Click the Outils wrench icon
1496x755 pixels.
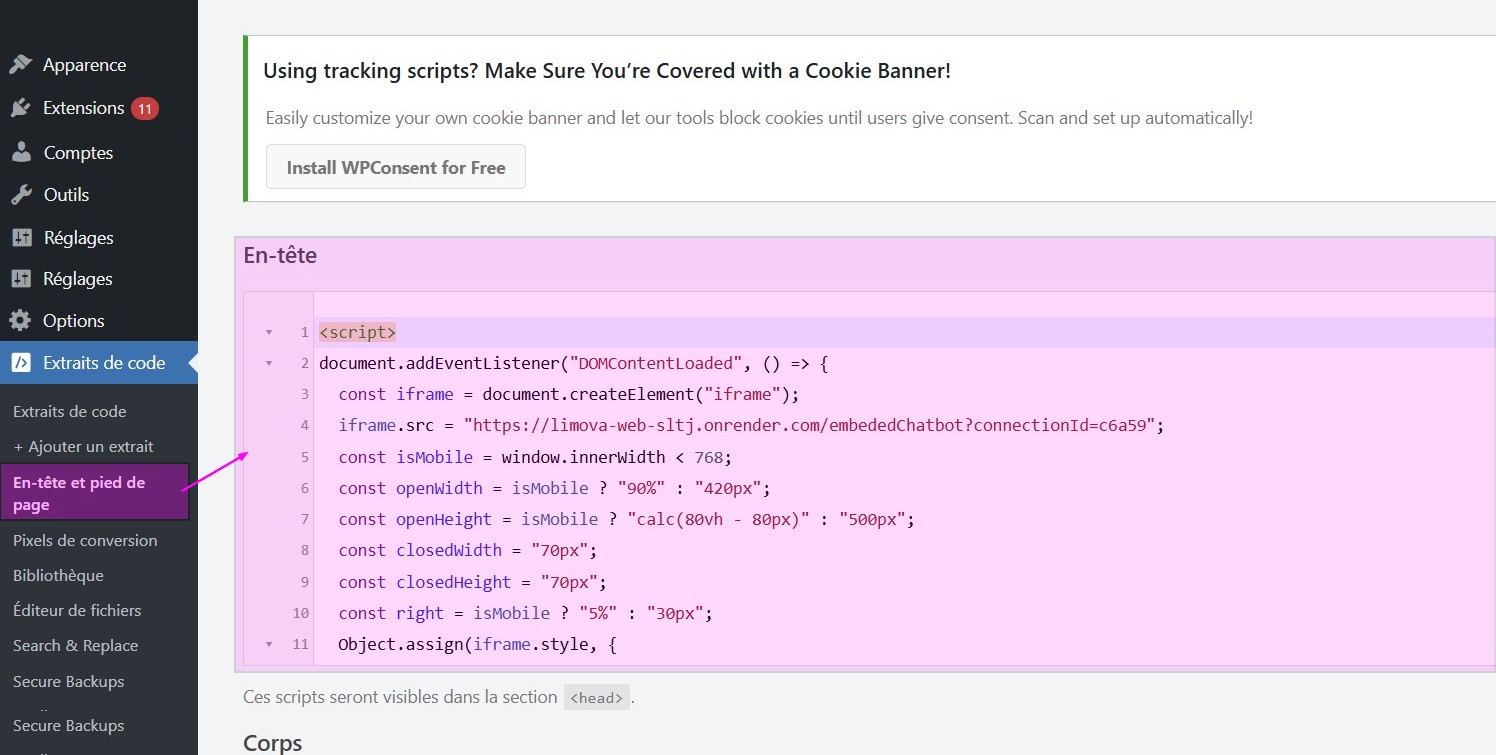tap(21, 195)
